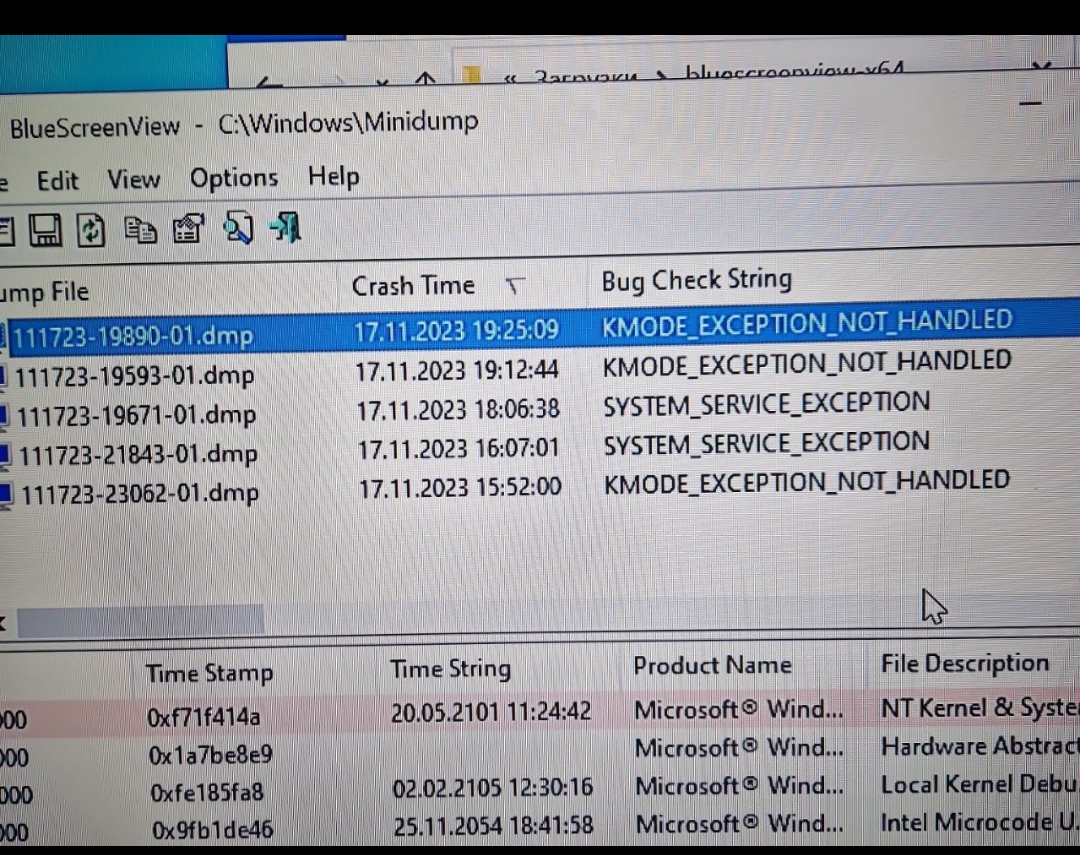Open the Properties toolbar icon
The height and width of the screenshot is (855, 1080).
[188, 230]
